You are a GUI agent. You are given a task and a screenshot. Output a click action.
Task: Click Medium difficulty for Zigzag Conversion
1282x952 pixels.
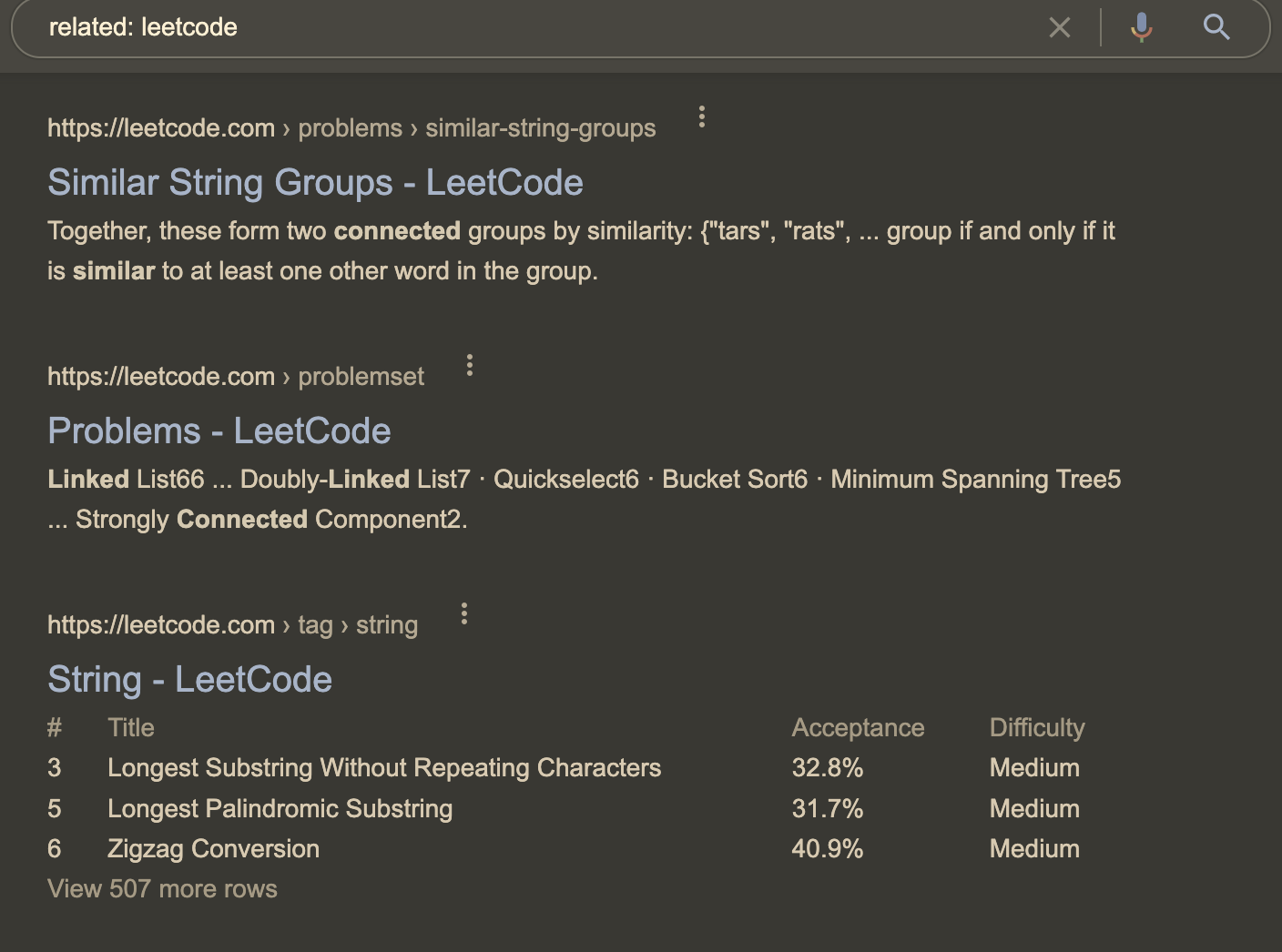click(1034, 848)
